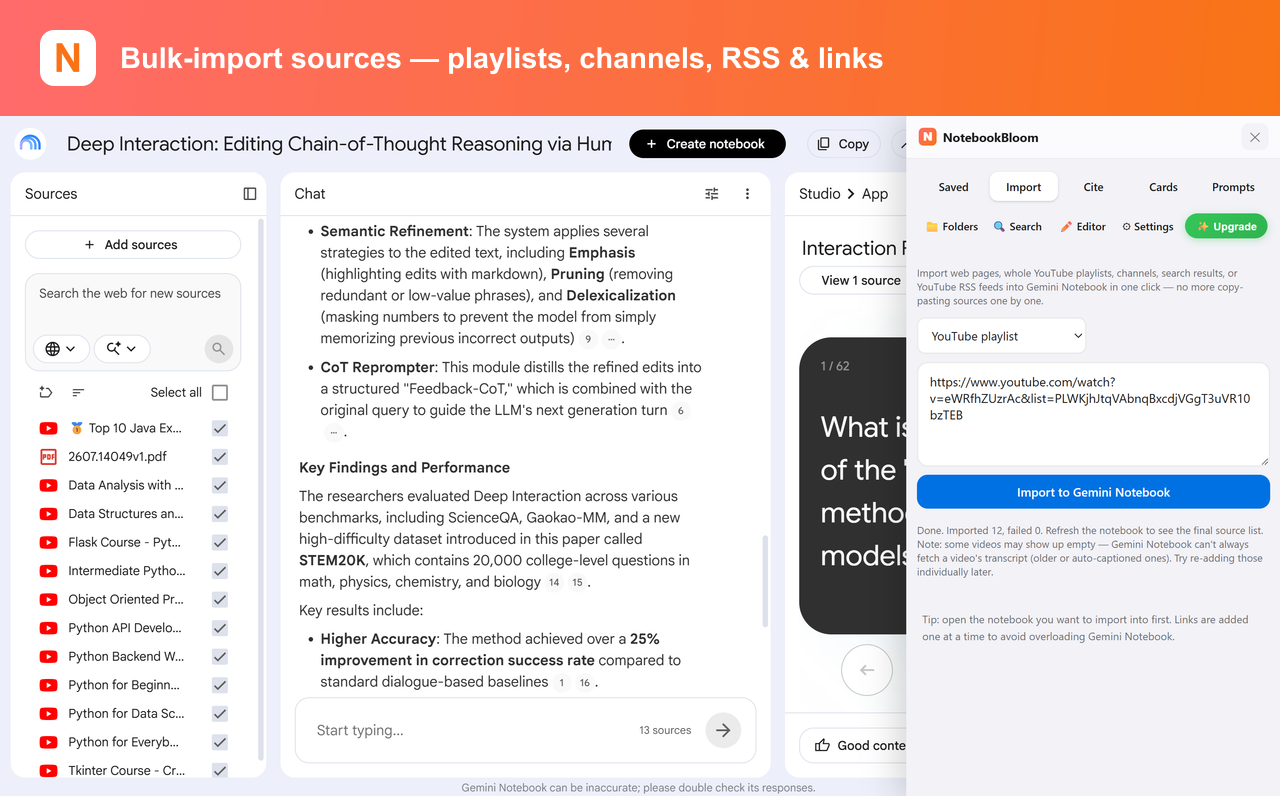The height and width of the screenshot is (800, 1280).
Task: Open citation marker 9 after Delexicalization paragraph
Action: [588, 339]
